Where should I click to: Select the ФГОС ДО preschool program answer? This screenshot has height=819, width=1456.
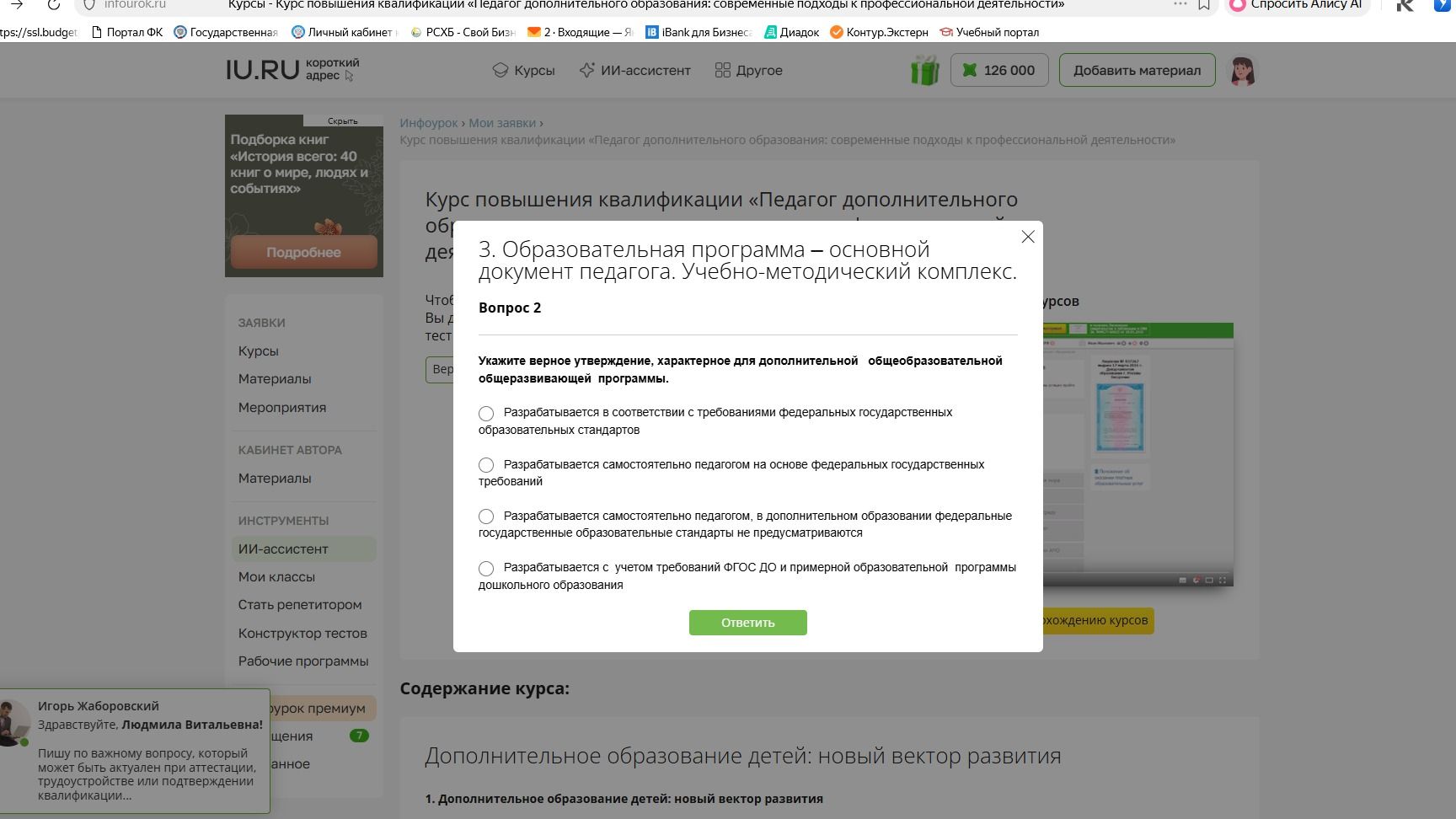click(x=486, y=569)
